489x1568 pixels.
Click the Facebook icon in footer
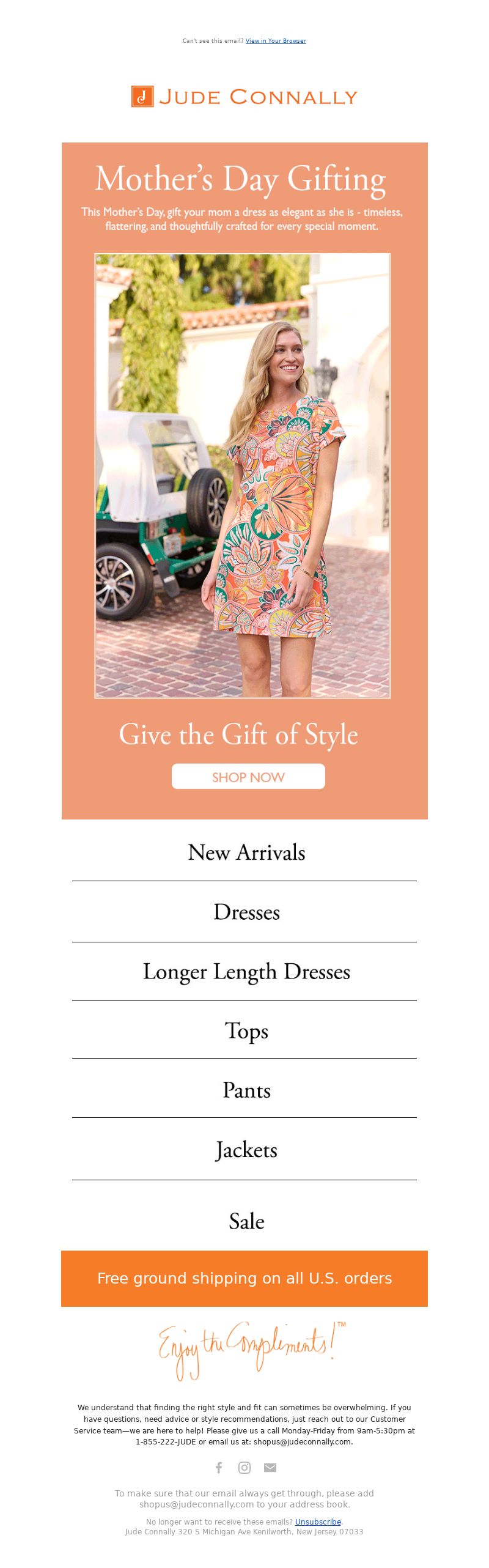click(219, 1467)
